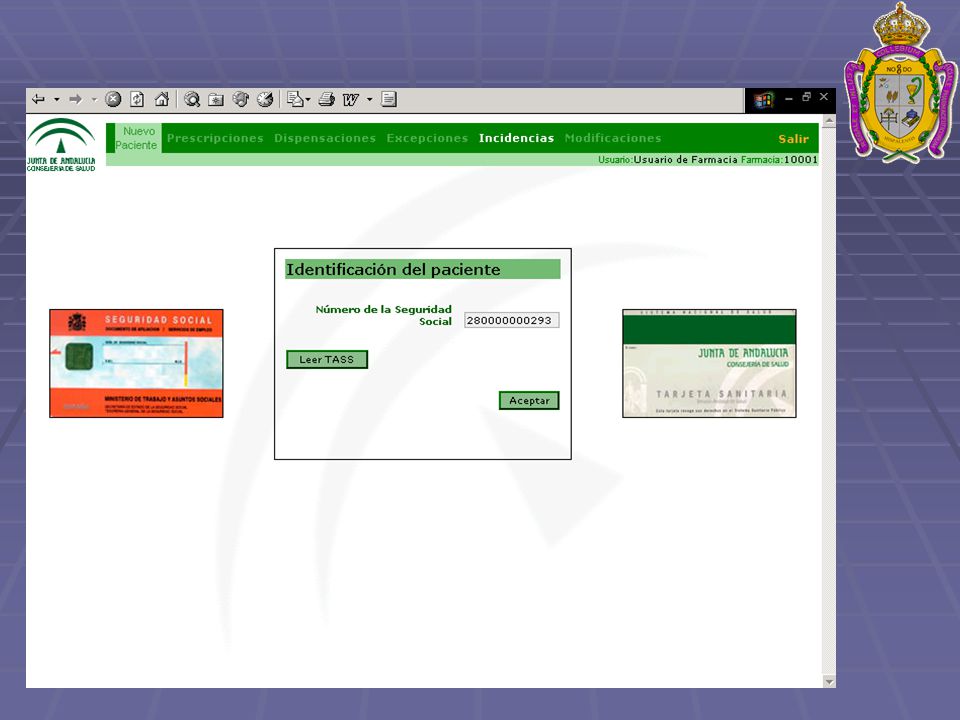Open the Media globe icon

pos(241,99)
